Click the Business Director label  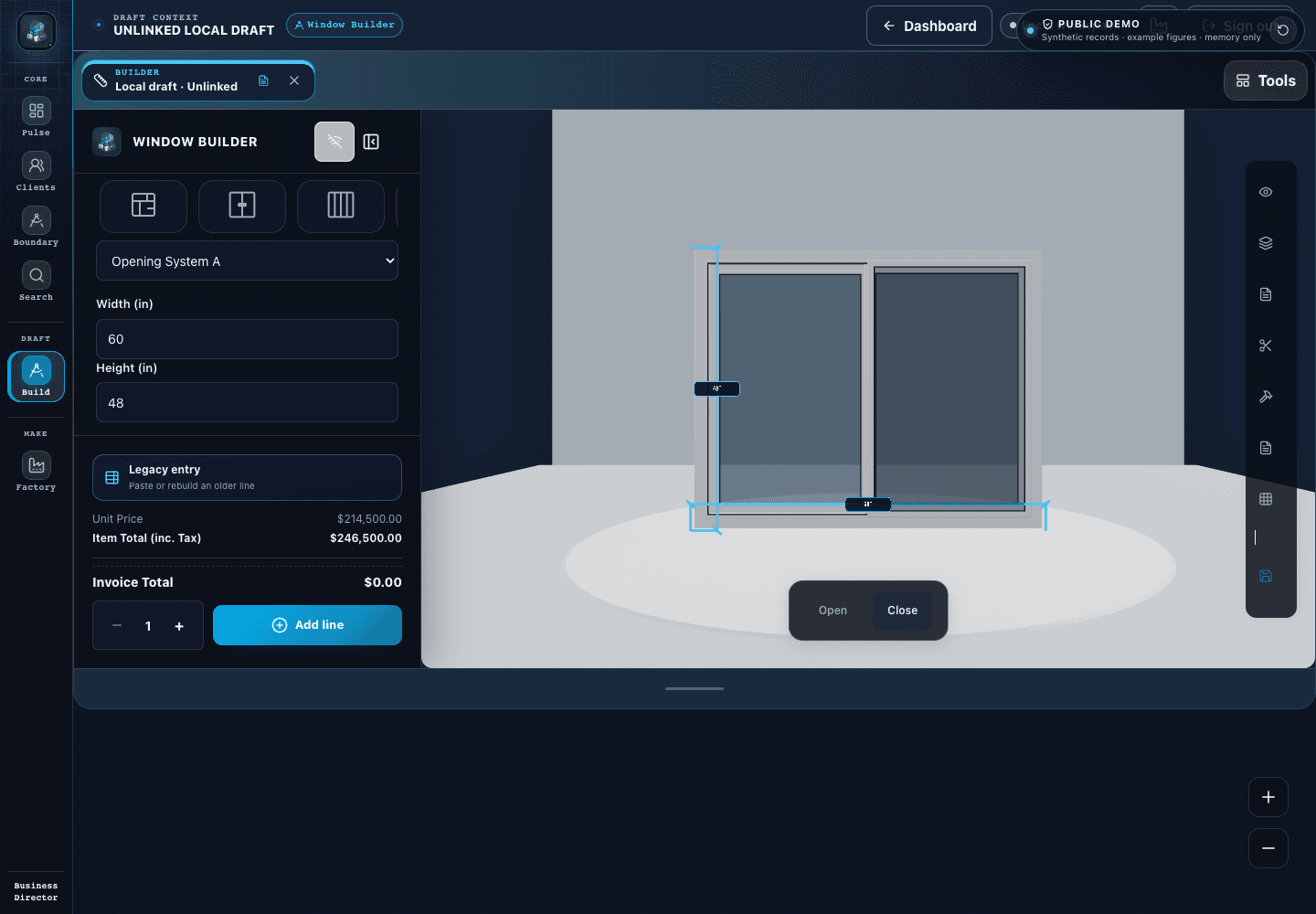[36, 891]
